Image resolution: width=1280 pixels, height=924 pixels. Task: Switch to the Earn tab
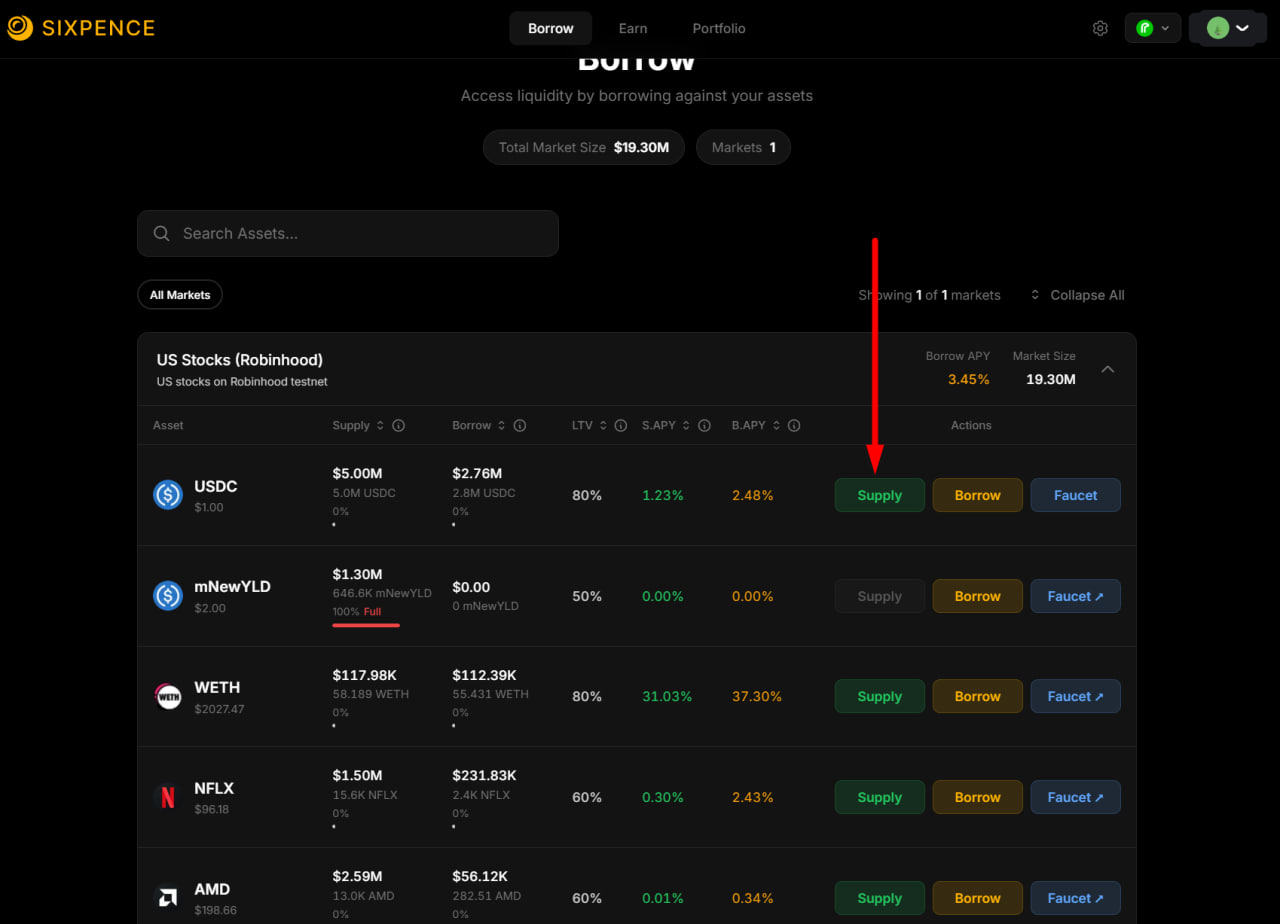(633, 28)
